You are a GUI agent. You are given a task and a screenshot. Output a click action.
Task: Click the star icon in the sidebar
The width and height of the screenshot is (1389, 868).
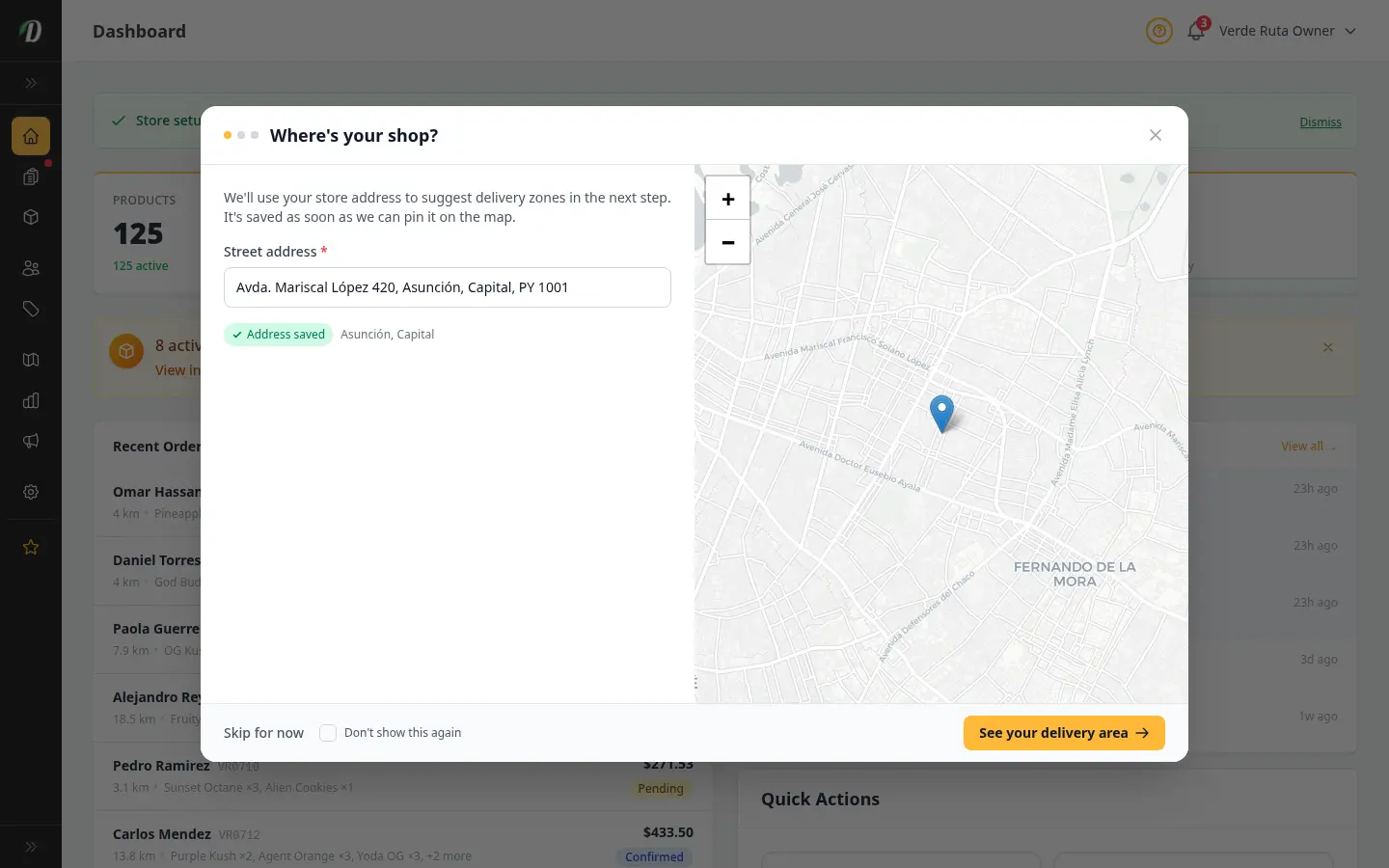[31, 547]
